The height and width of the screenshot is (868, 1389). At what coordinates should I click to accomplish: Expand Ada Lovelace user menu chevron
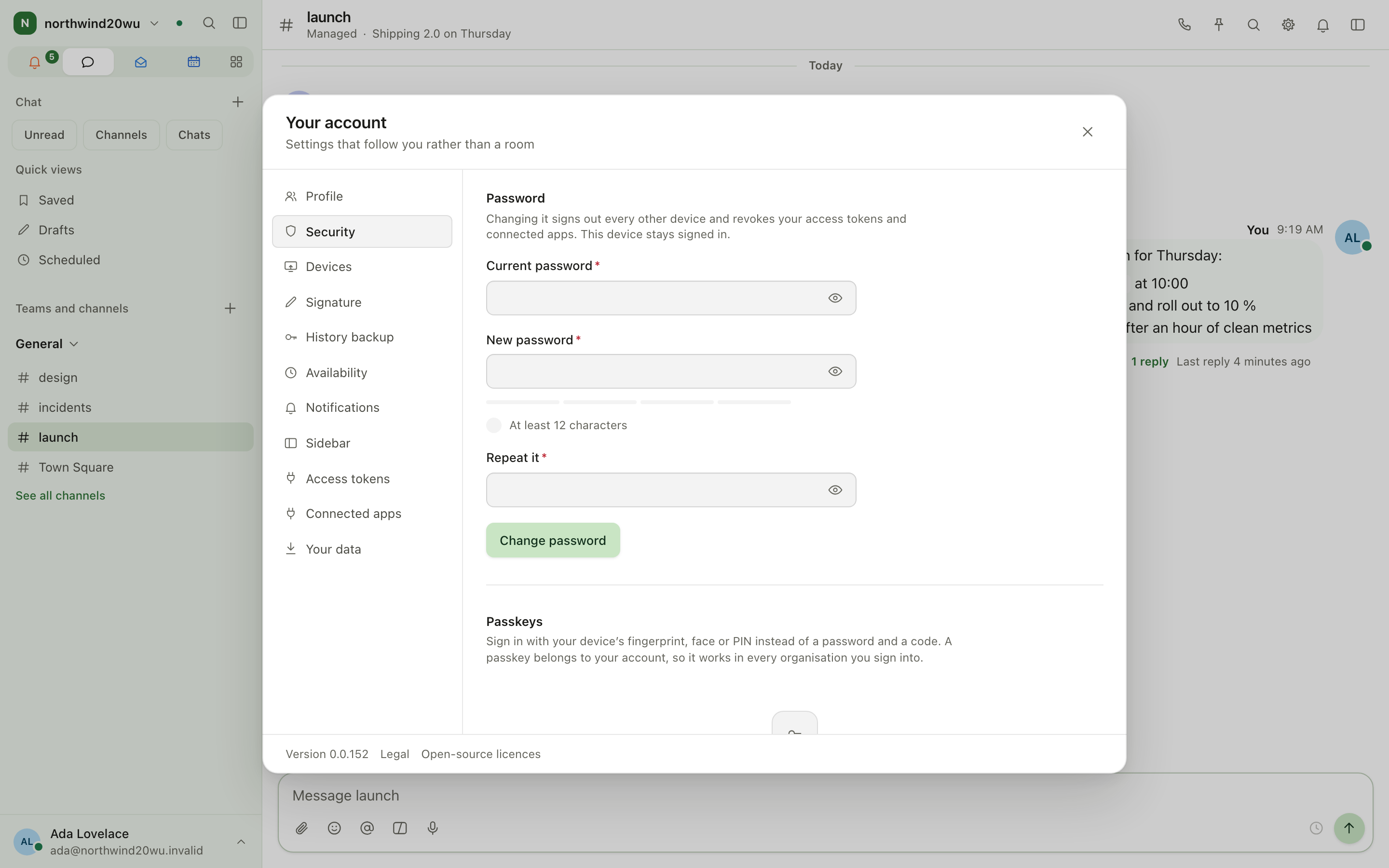point(241,841)
